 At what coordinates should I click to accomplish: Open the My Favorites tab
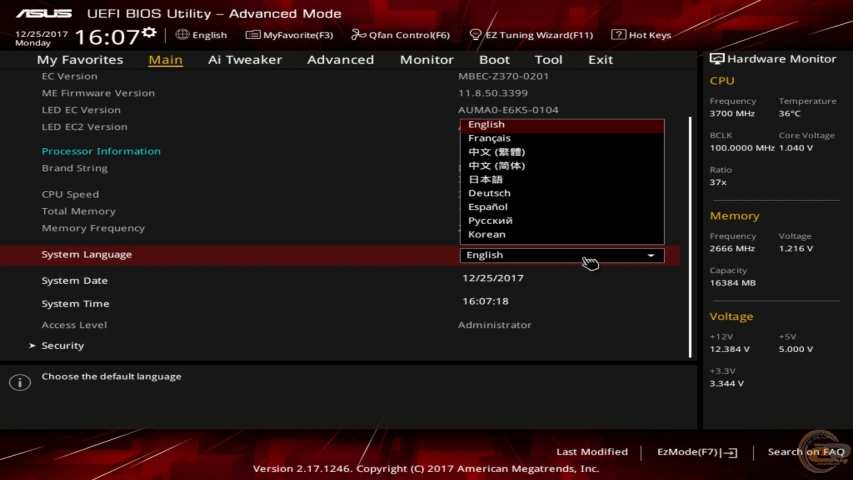click(80, 59)
